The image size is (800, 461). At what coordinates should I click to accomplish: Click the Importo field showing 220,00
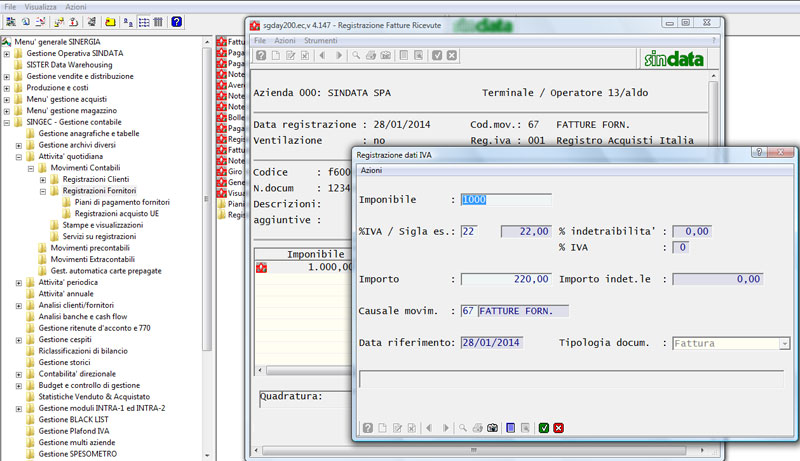[x=506, y=279]
